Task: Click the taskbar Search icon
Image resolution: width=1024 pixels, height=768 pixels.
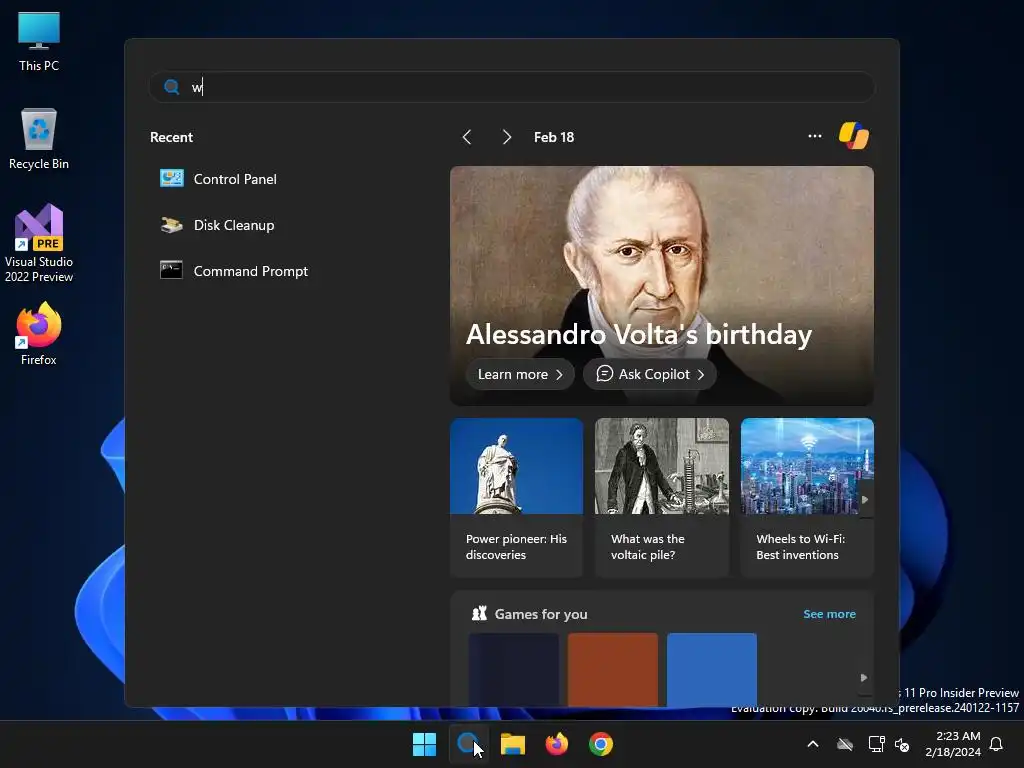Action: point(468,744)
